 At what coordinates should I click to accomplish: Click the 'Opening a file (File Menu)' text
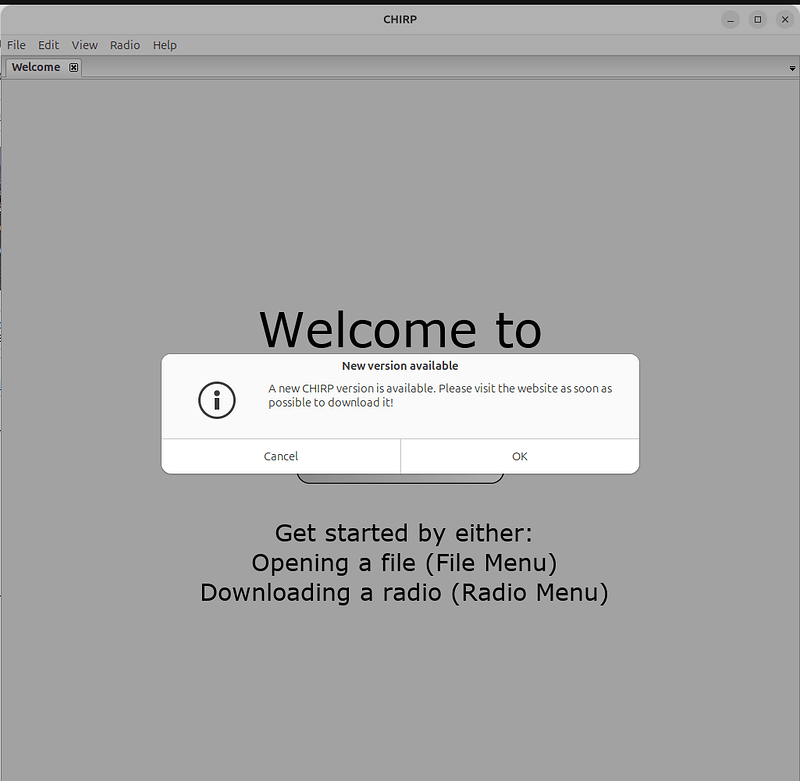[404, 563]
